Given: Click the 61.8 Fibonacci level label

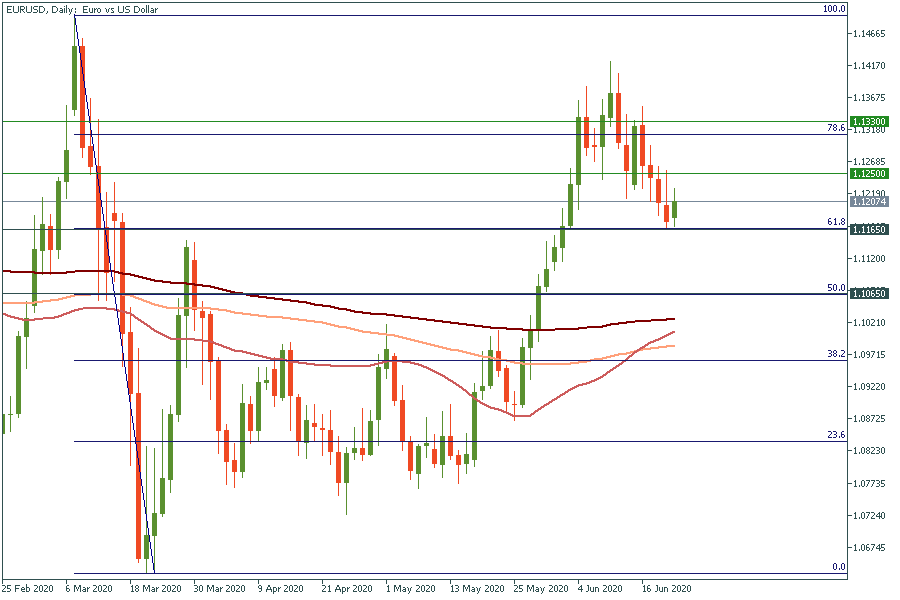Looking at the screenshot, I should click(836, 222).
